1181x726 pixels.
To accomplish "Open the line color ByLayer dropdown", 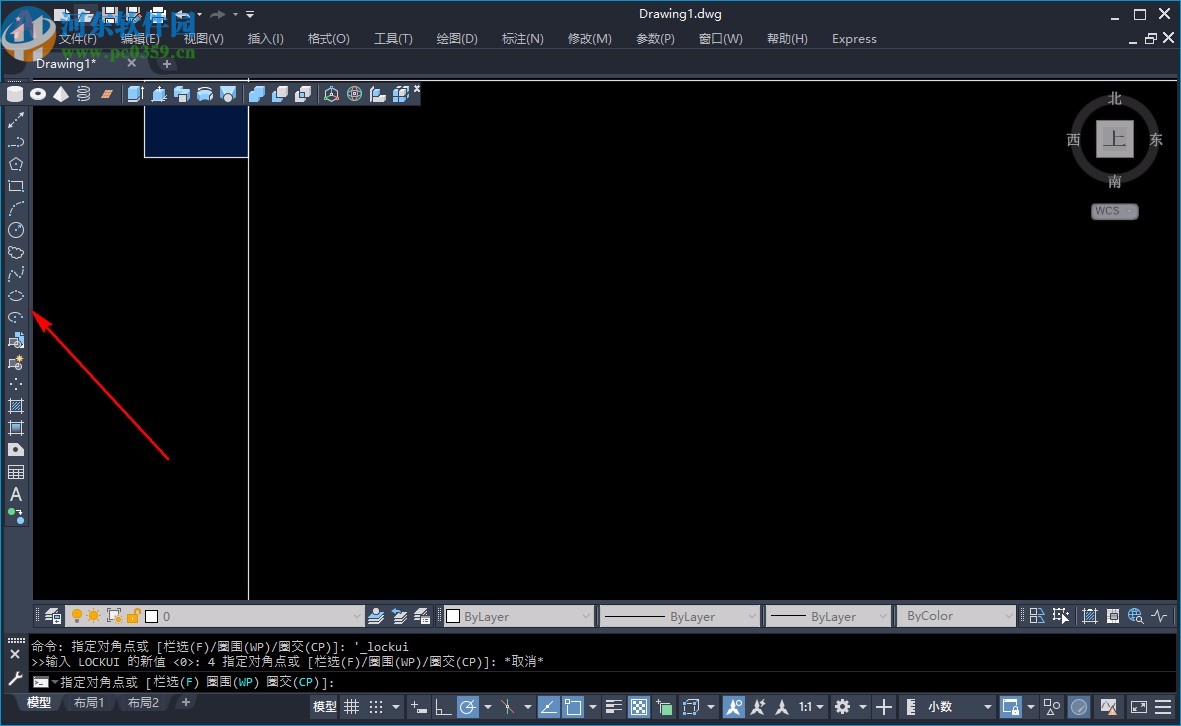I will click(587, 616).
